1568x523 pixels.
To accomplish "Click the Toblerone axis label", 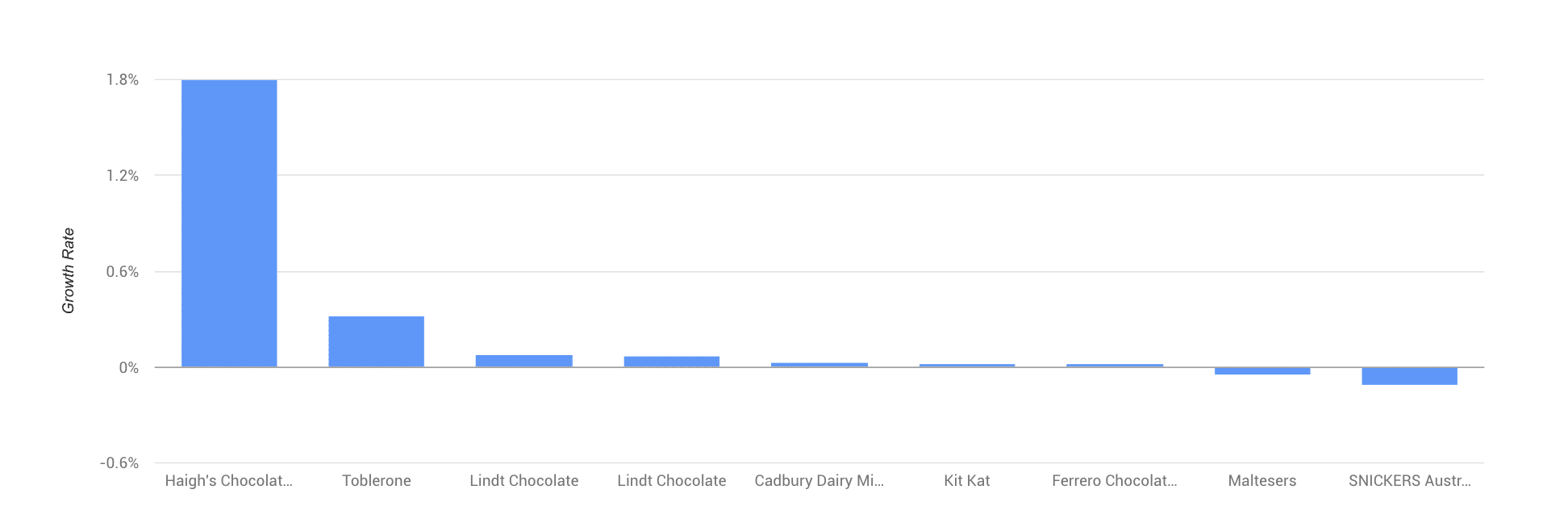I will [x=377, y=481].
